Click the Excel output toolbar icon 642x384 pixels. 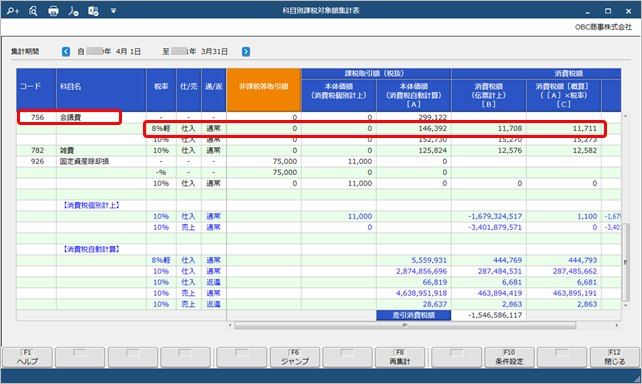point(93,11)
